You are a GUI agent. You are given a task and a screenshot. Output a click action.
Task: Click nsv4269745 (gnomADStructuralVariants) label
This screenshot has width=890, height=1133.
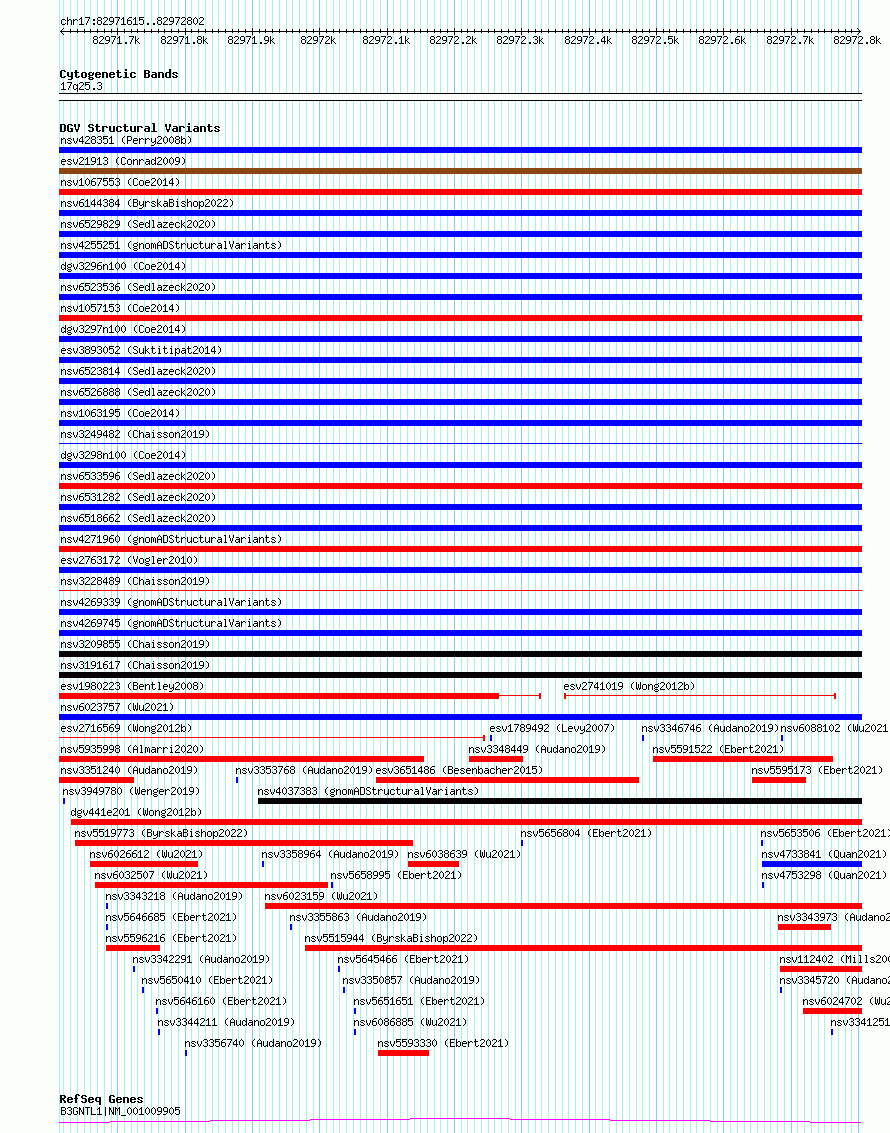tap(171, 623)
